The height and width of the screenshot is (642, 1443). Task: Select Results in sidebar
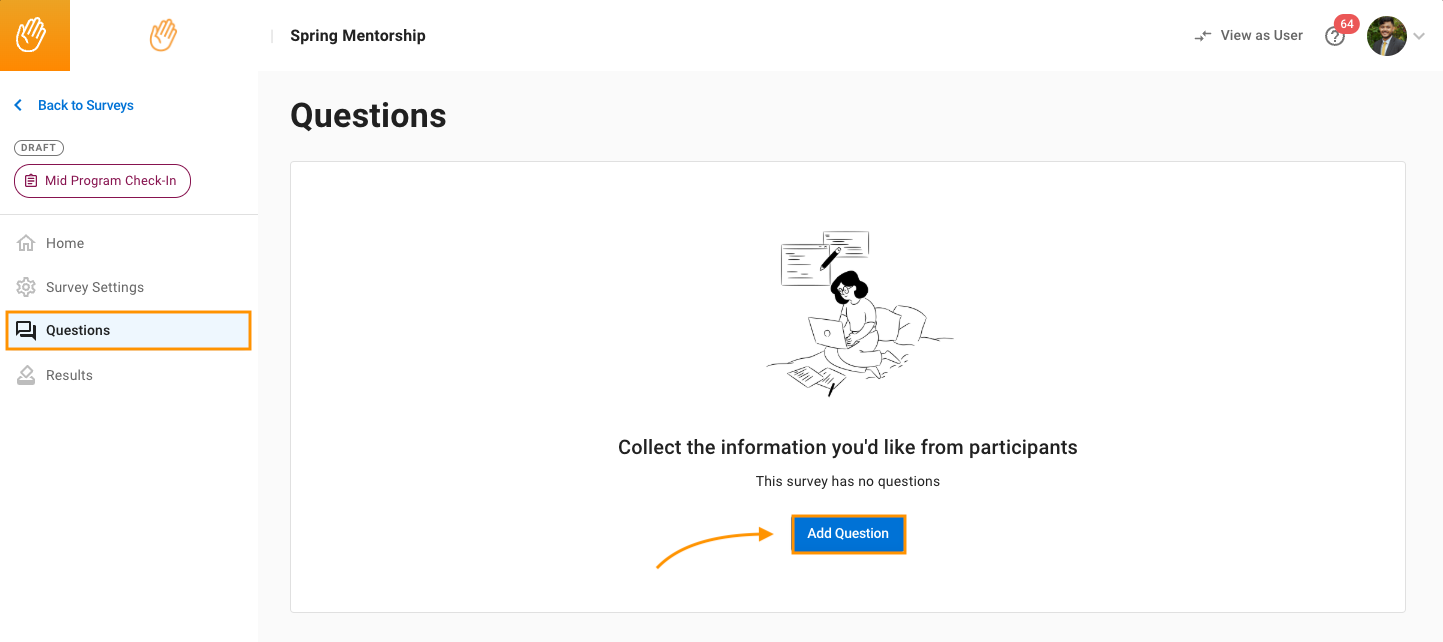click(69, 375)
